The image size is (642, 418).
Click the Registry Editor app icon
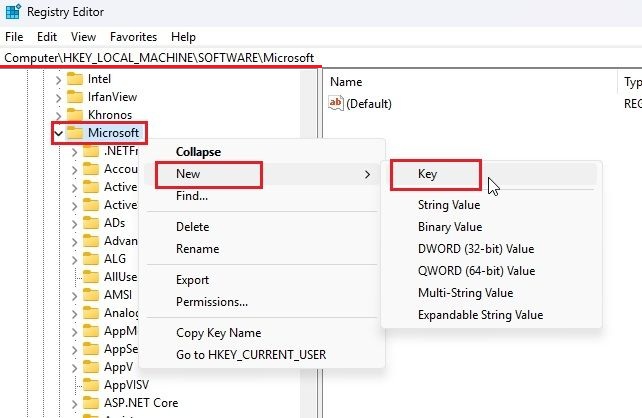(x=13, y=12)
